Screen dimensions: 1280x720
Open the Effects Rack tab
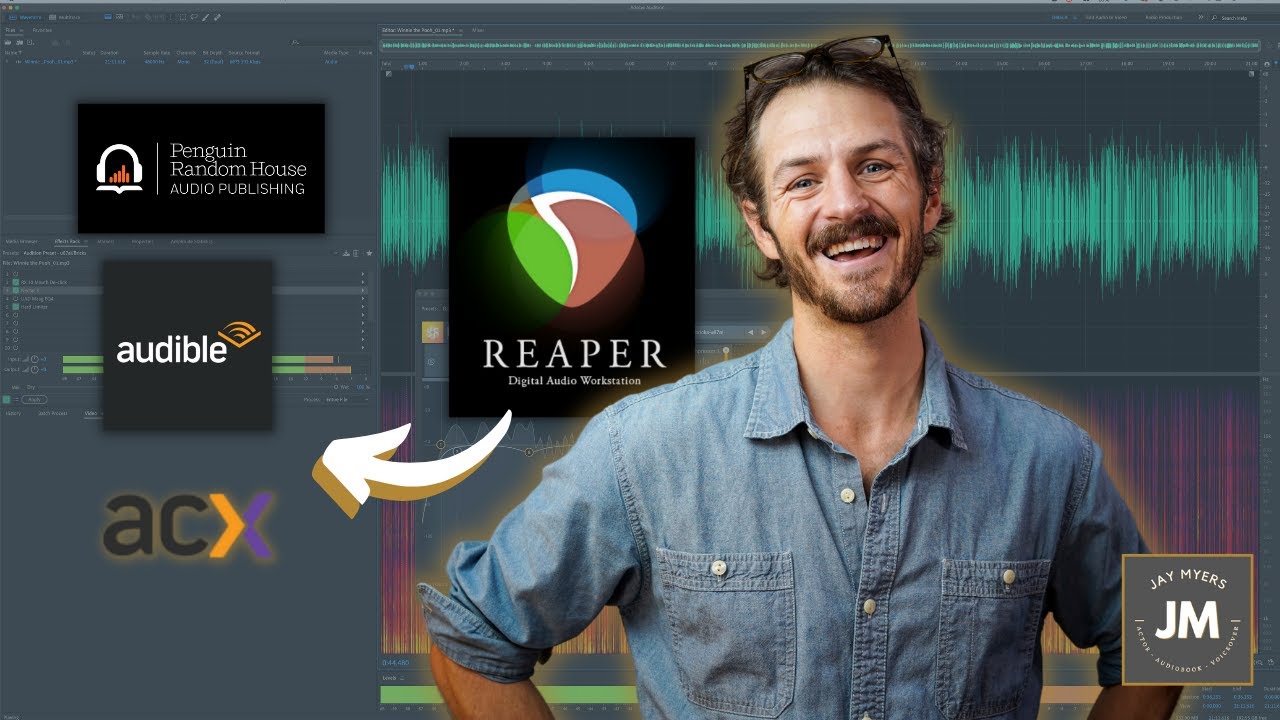[67, 241]
